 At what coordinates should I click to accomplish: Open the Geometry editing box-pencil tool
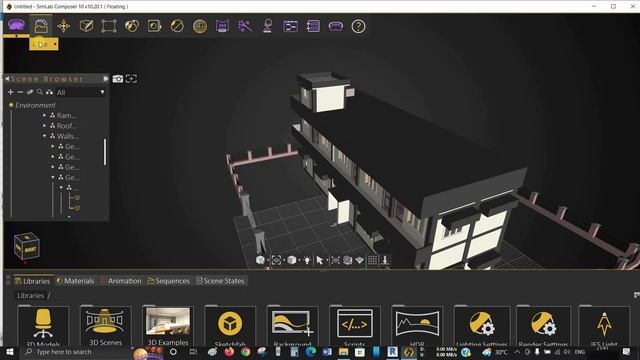(x=87, y=26)
